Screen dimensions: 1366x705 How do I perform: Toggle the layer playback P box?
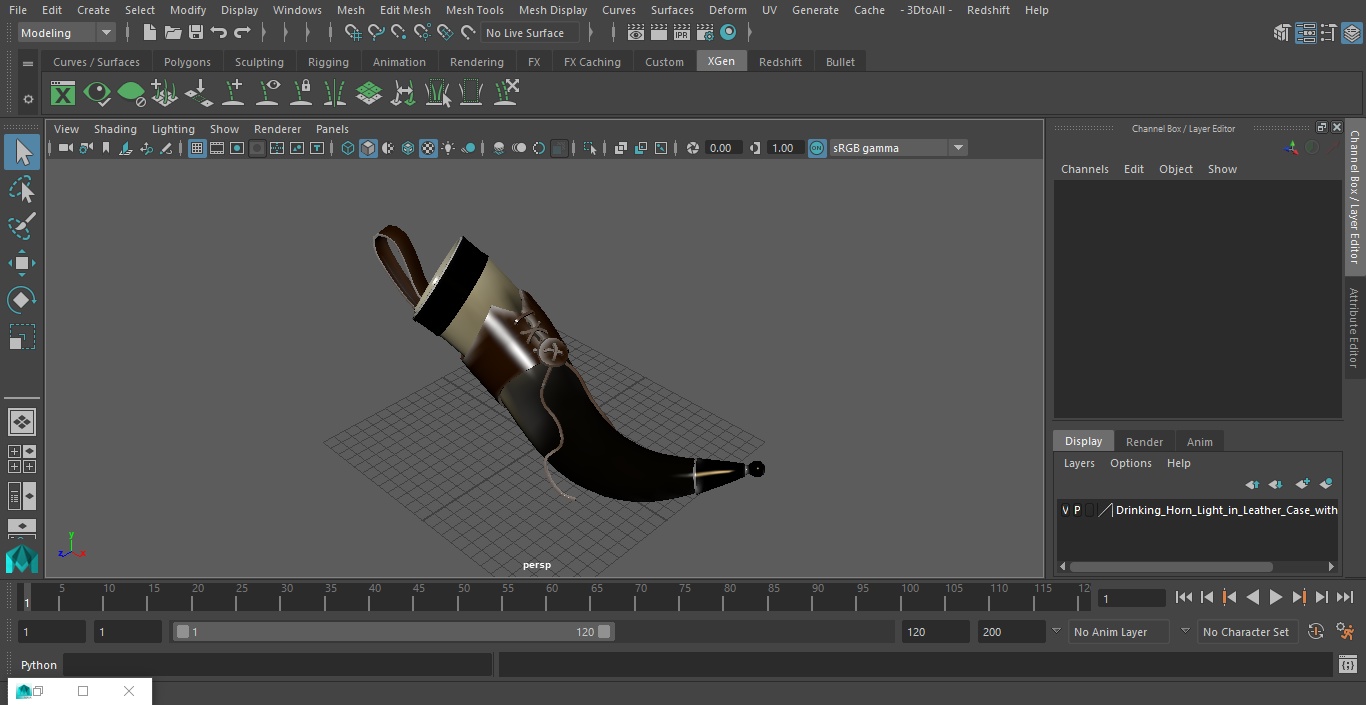1077,510
